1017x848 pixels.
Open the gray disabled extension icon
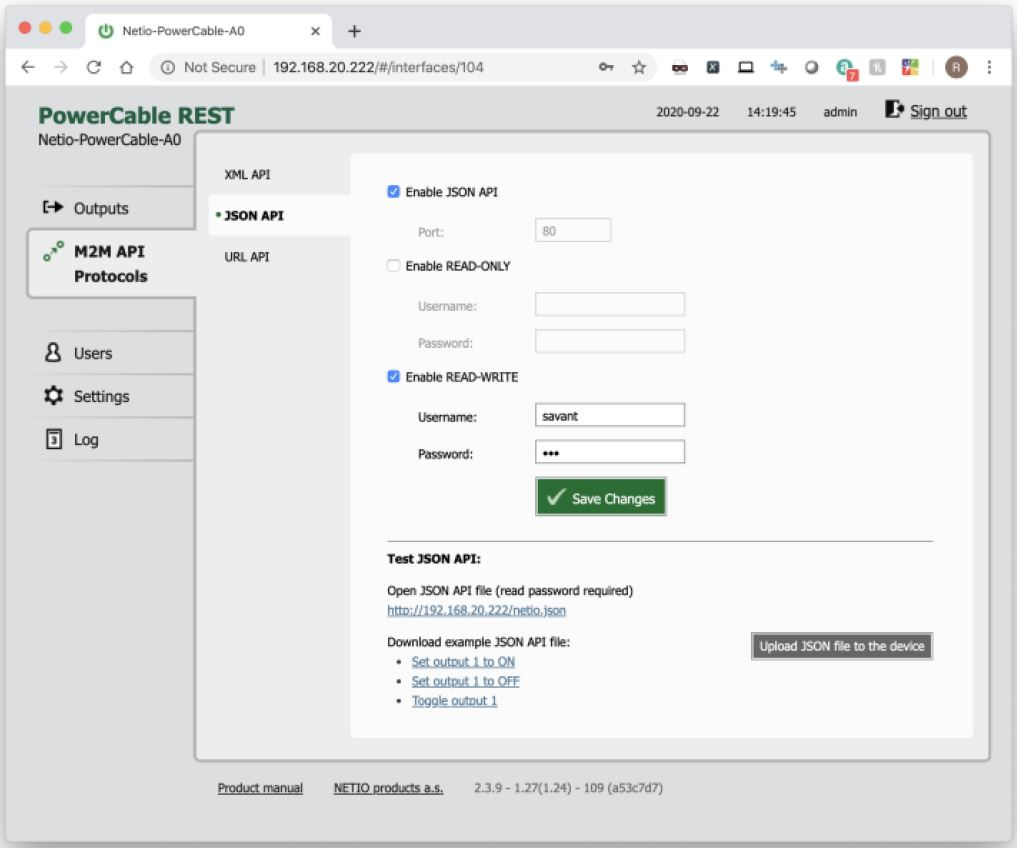(877, 67)
